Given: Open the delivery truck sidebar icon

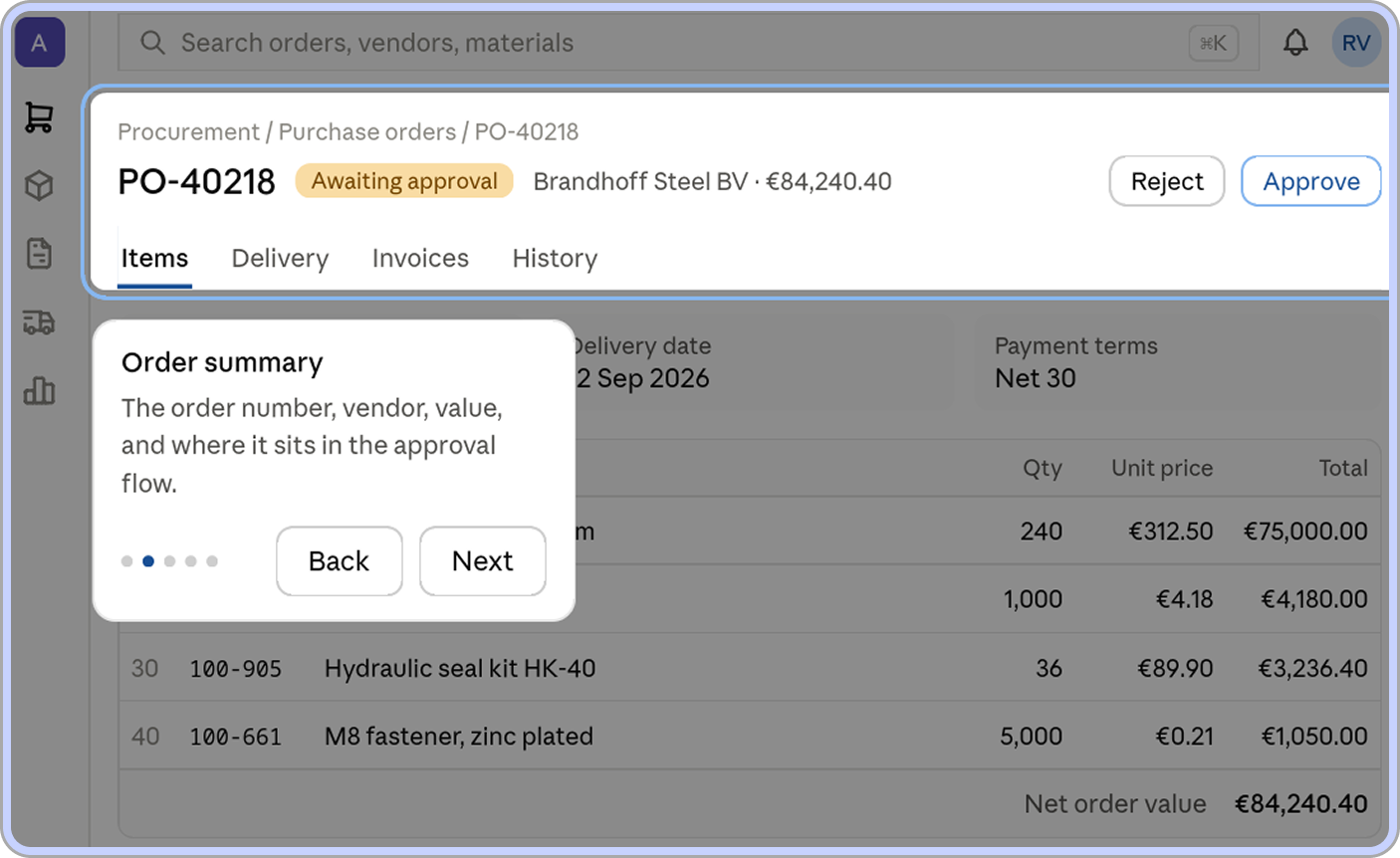Looking at the screenshot, I should [x=39, y=322].
